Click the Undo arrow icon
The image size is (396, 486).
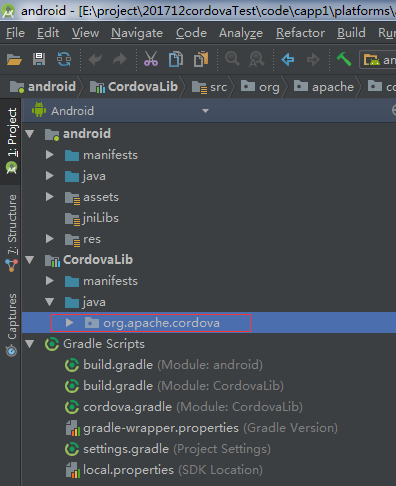click(x=95, y=60)
